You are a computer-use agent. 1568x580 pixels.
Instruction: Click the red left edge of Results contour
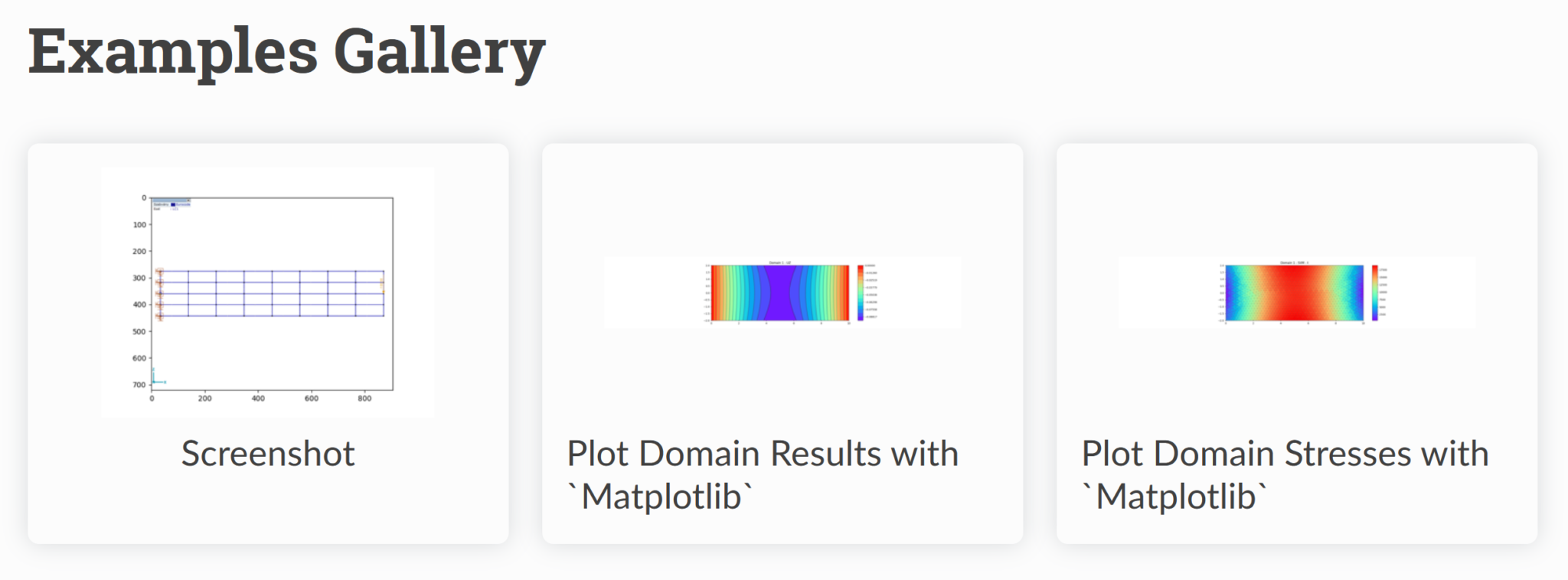point(714,293)
